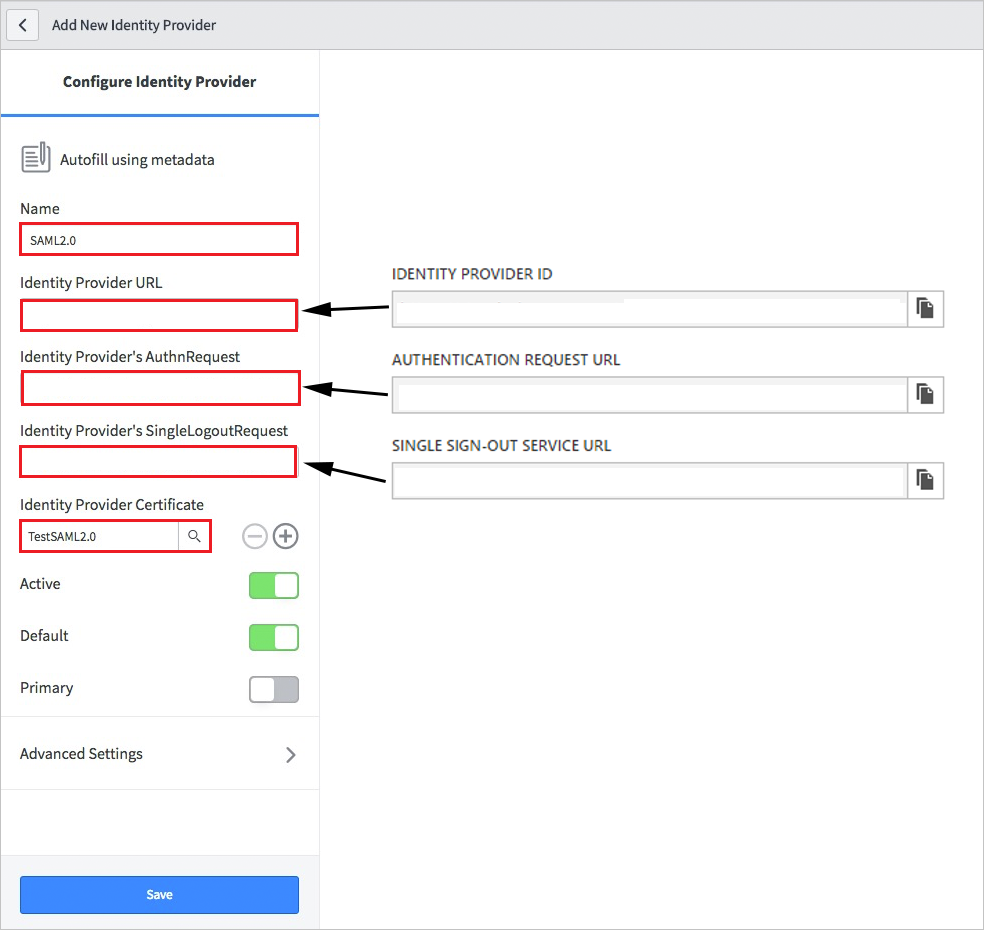Viewport: 984px width, 930px height.
Task: Enable the Primary toggle
Action: [273, 689]
